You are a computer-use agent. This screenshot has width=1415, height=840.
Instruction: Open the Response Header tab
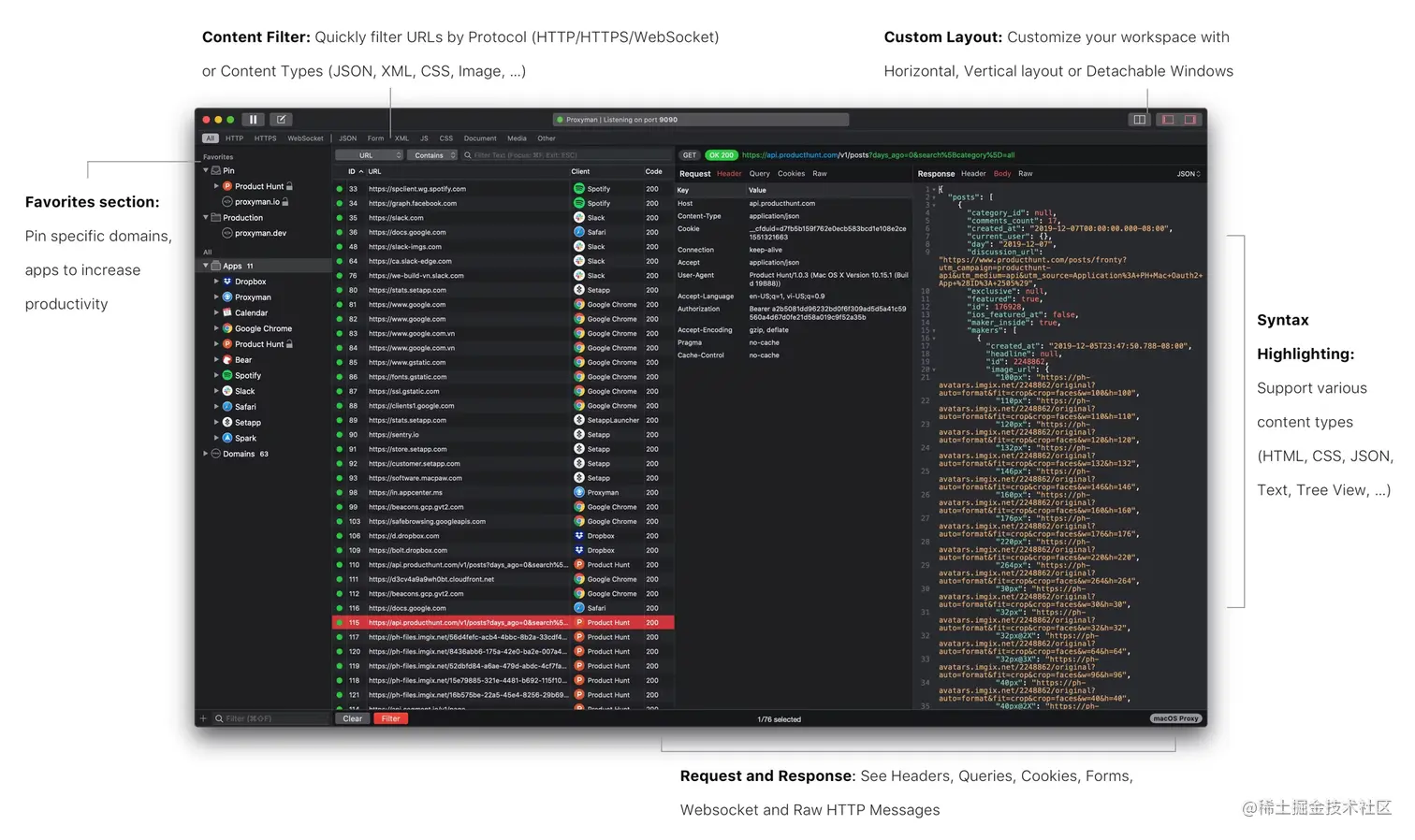973,174
